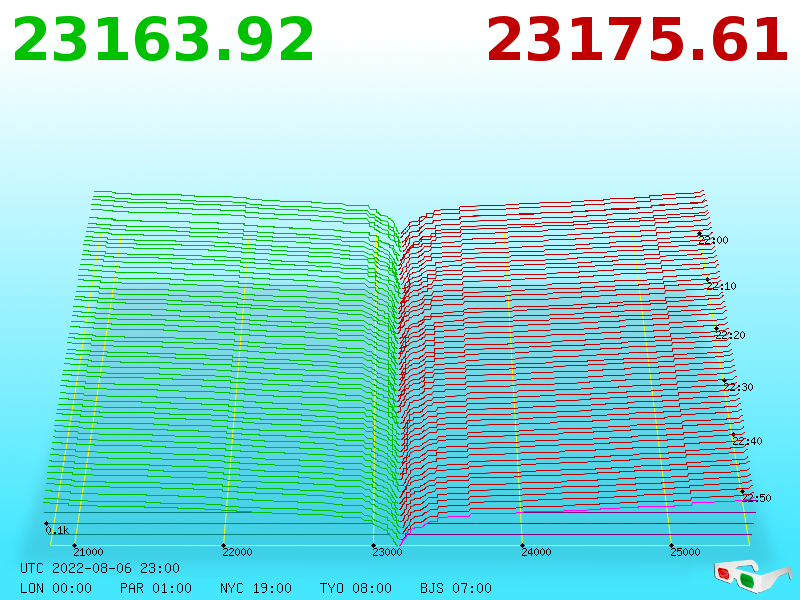
Task: Click the NYC 19:00 clock
Action: [256, 588]
